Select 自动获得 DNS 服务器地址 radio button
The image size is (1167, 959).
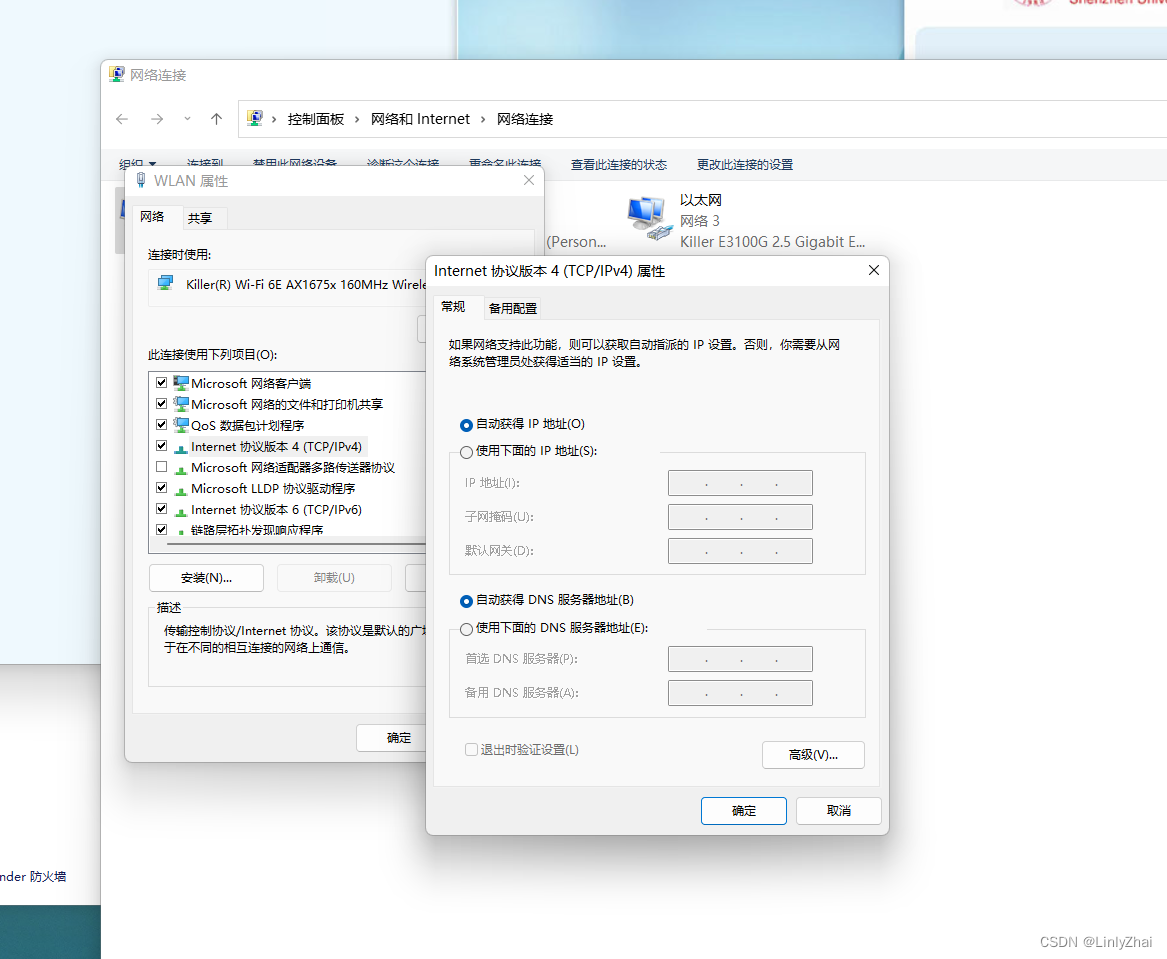tap(466, 601)
